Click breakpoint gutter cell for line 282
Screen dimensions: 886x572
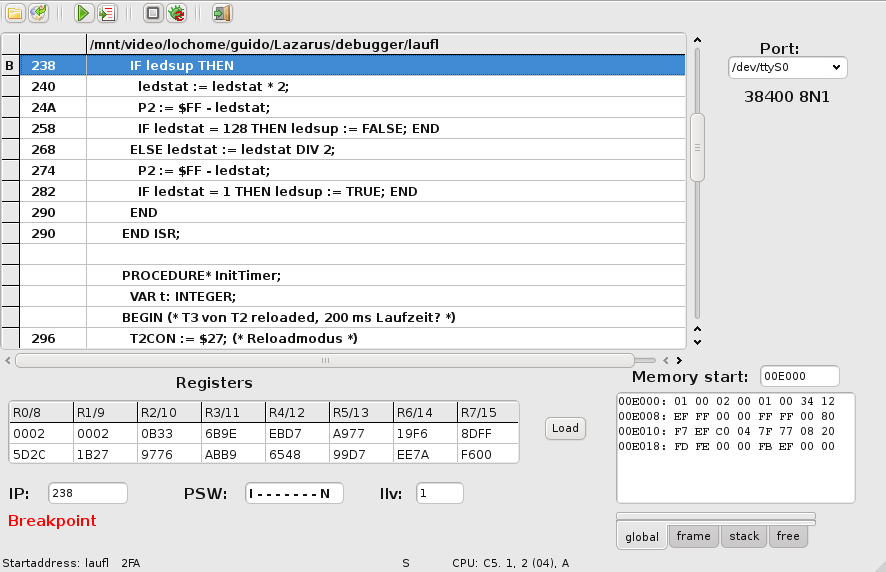coord(10,192)
